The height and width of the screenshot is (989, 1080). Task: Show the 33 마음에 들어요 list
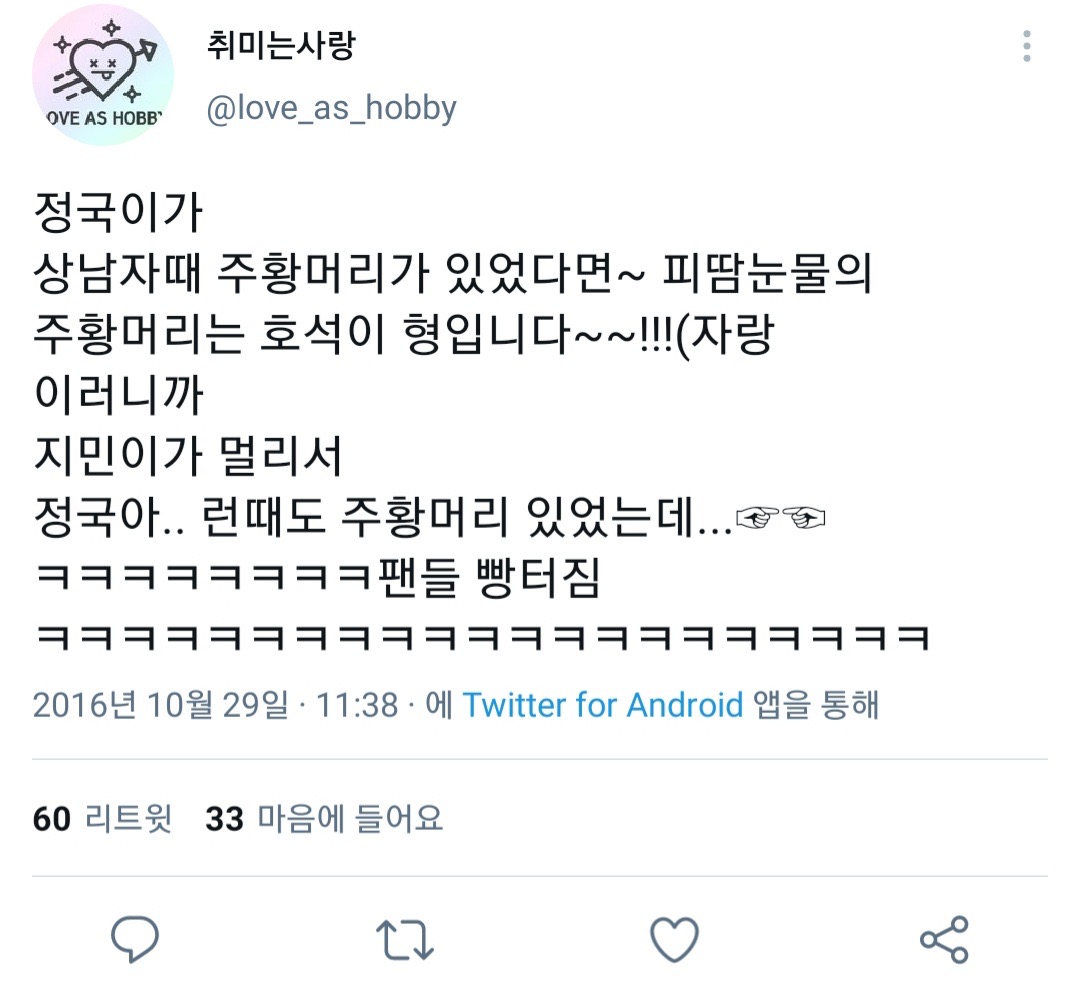324,819
